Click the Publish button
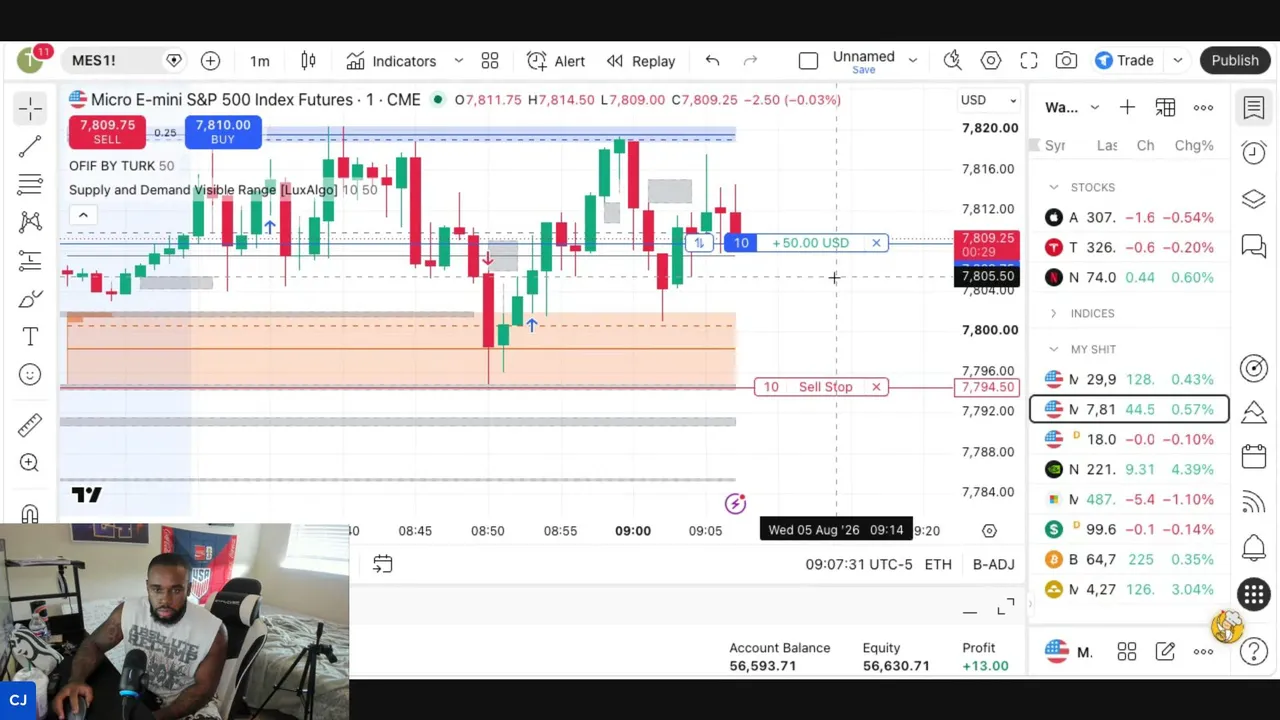 1235,61
